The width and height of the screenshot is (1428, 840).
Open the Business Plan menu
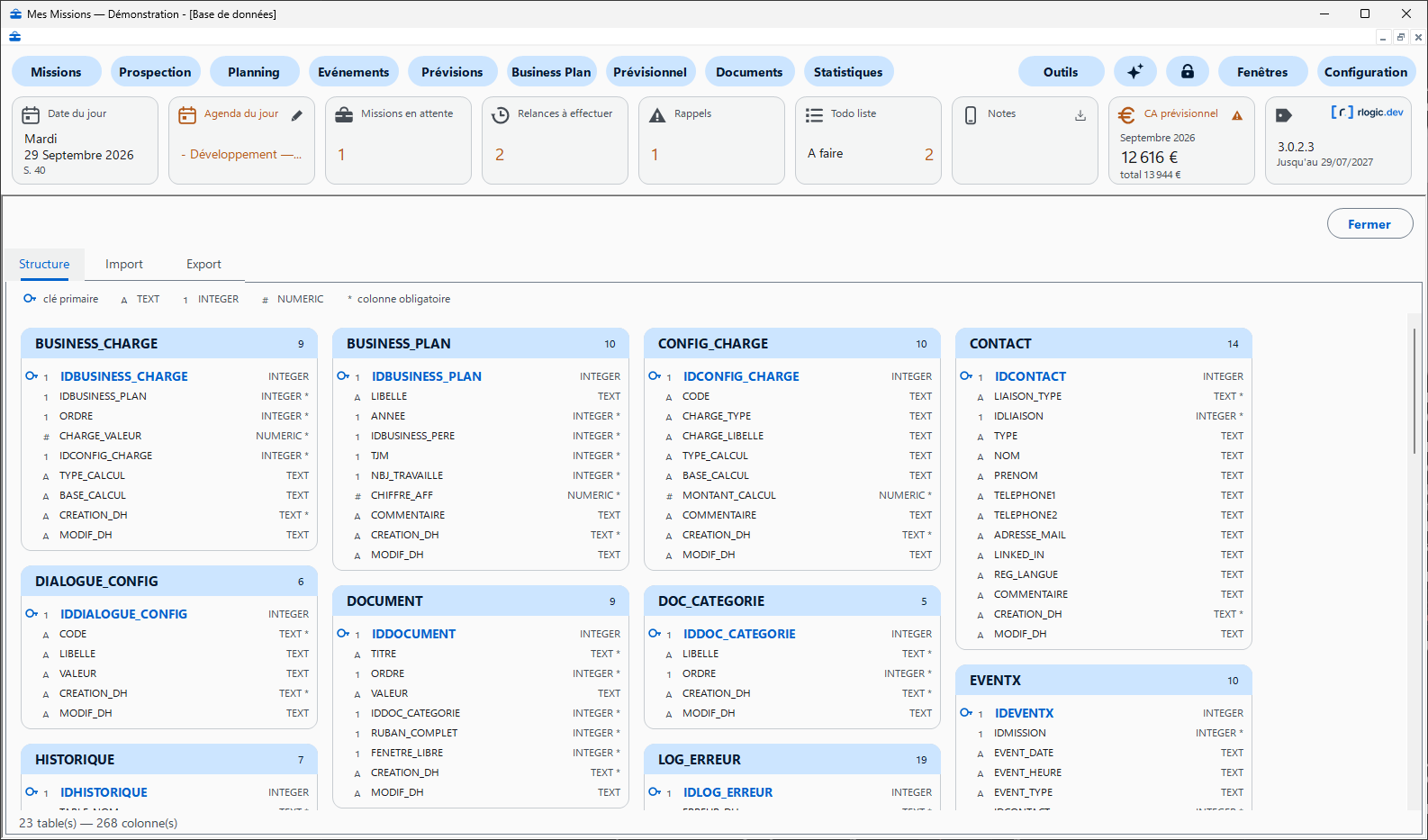(551, 72)
